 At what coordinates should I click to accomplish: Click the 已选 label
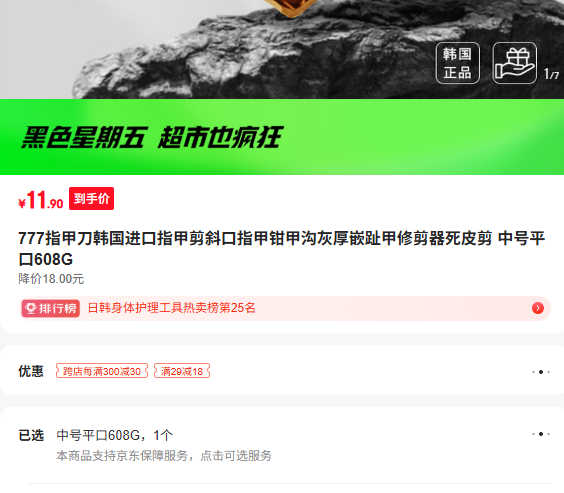(x=31, y=435)
